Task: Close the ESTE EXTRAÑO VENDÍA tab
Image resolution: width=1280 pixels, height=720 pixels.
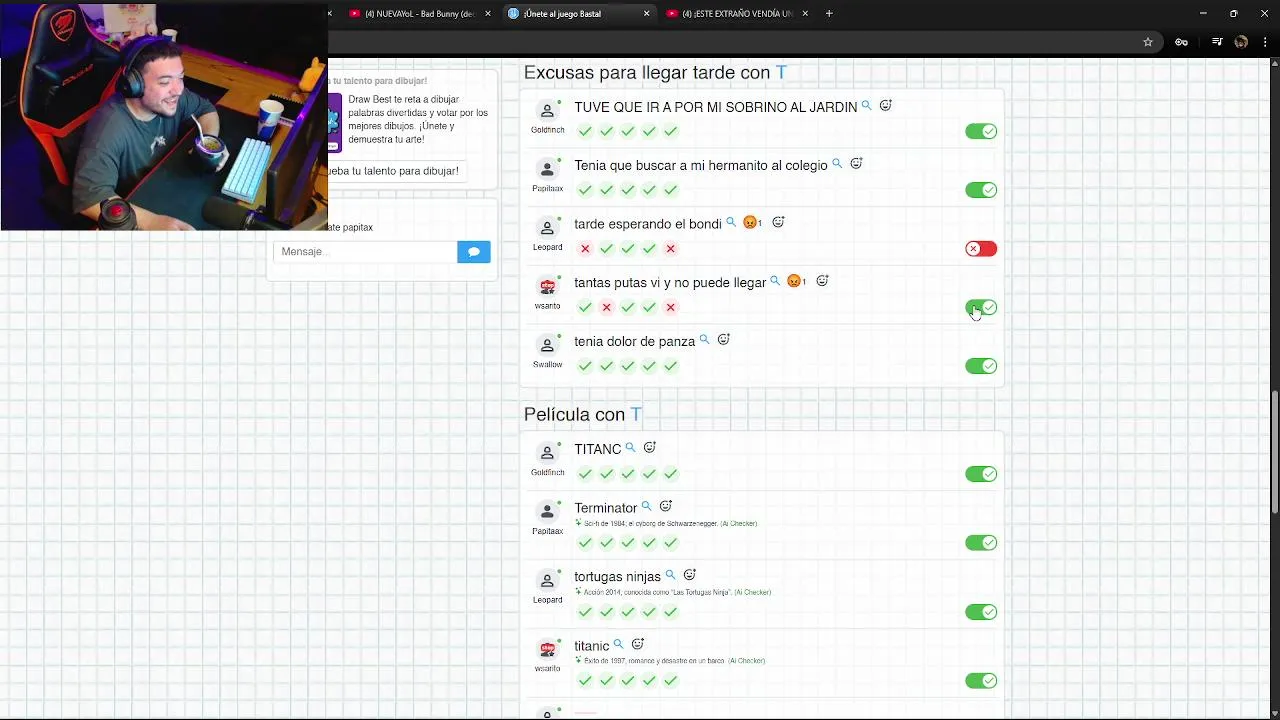Action: [x=804, y=14]
